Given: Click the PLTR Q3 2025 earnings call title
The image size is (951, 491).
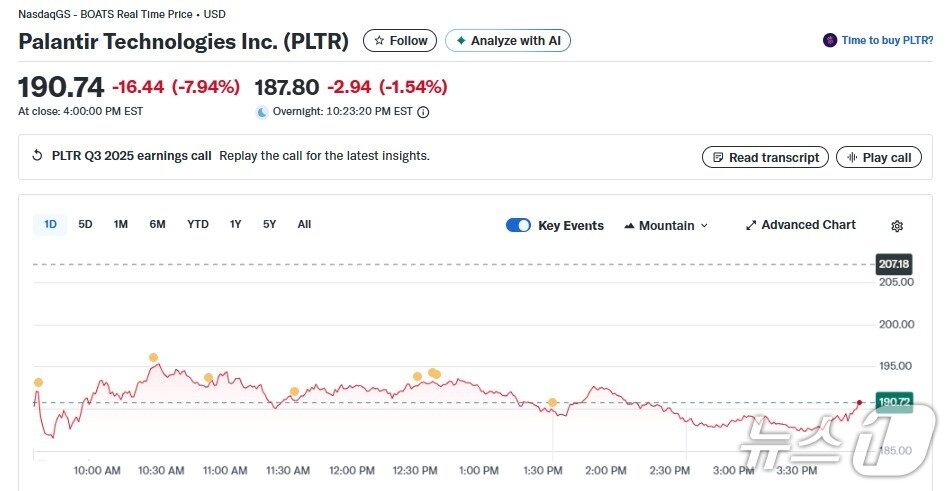Looking at the screenshot, I should pos(131,156).
